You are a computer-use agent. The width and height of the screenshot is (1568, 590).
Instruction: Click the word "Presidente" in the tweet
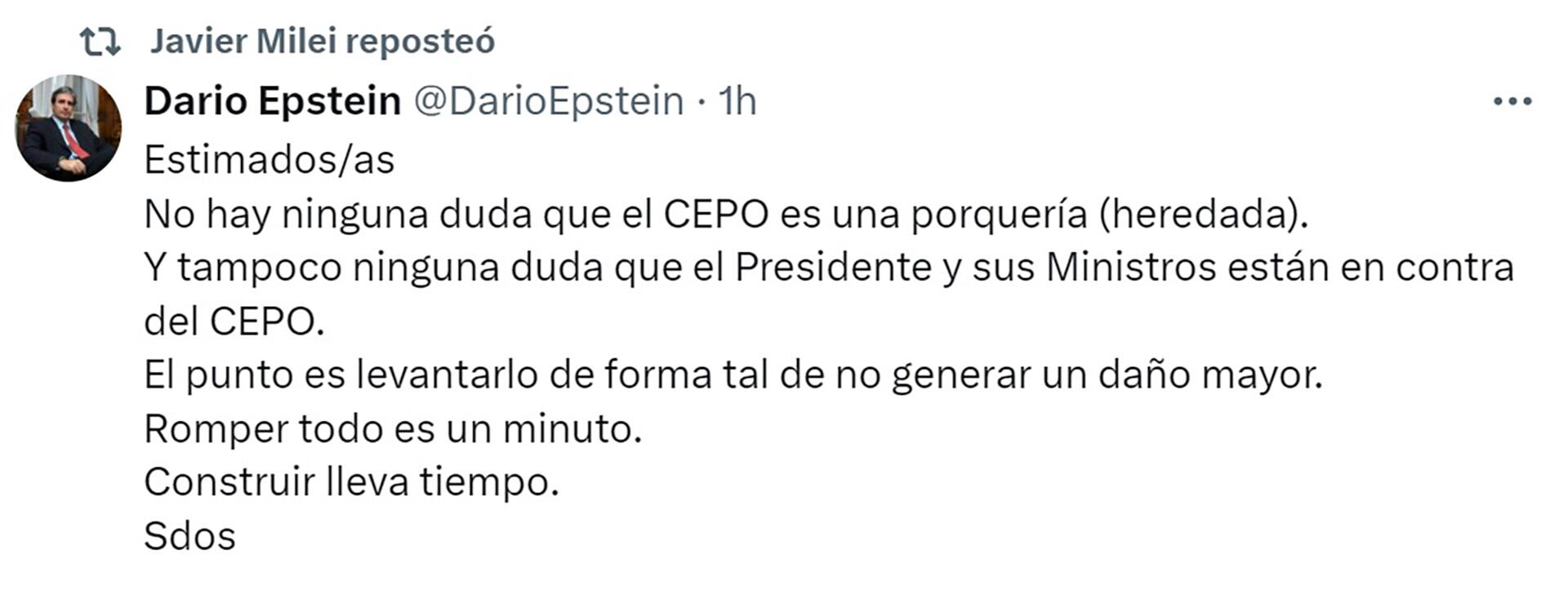pos(833,268)
